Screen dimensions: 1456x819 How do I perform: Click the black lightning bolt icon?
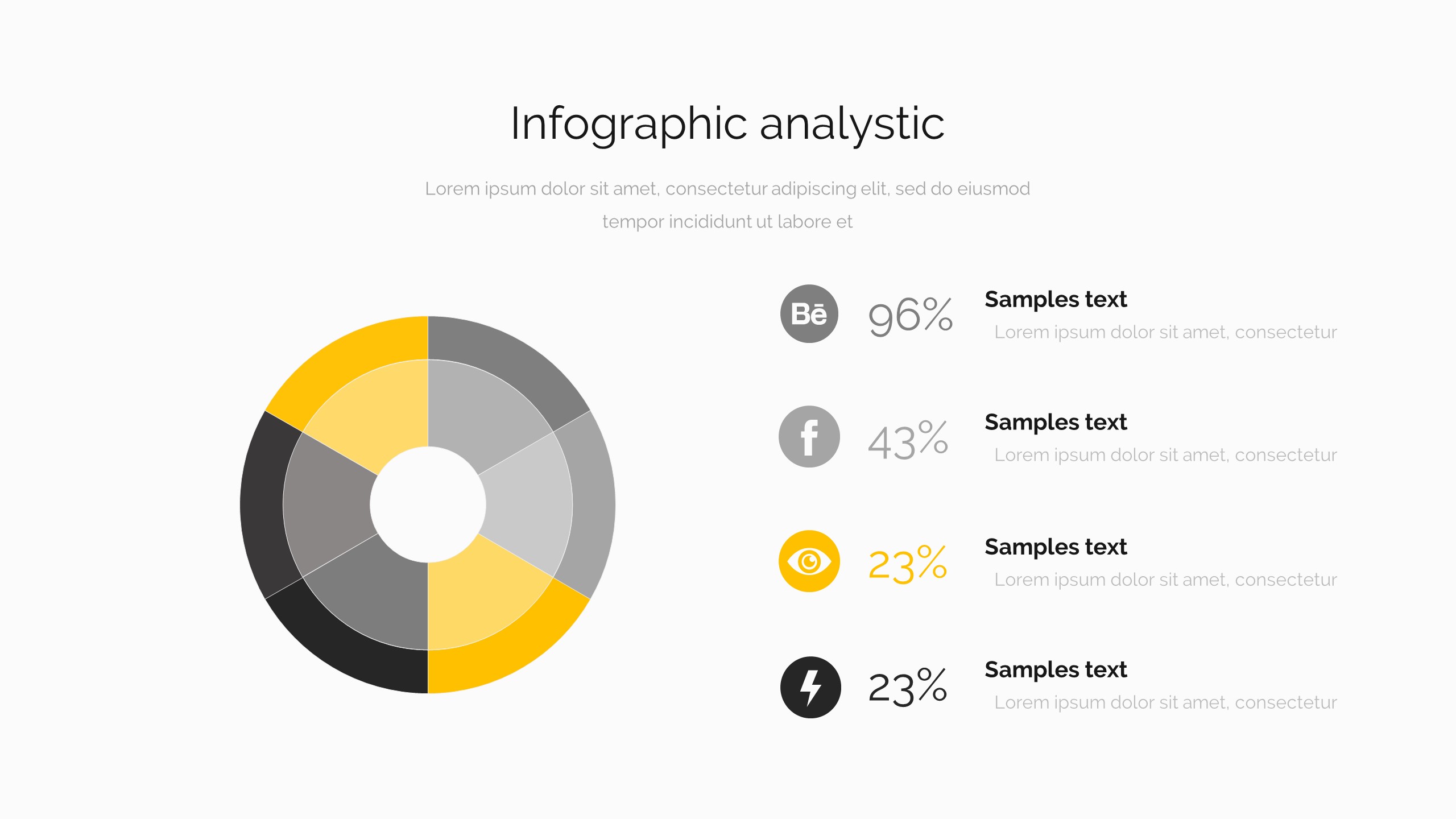(x=810, y=687)
